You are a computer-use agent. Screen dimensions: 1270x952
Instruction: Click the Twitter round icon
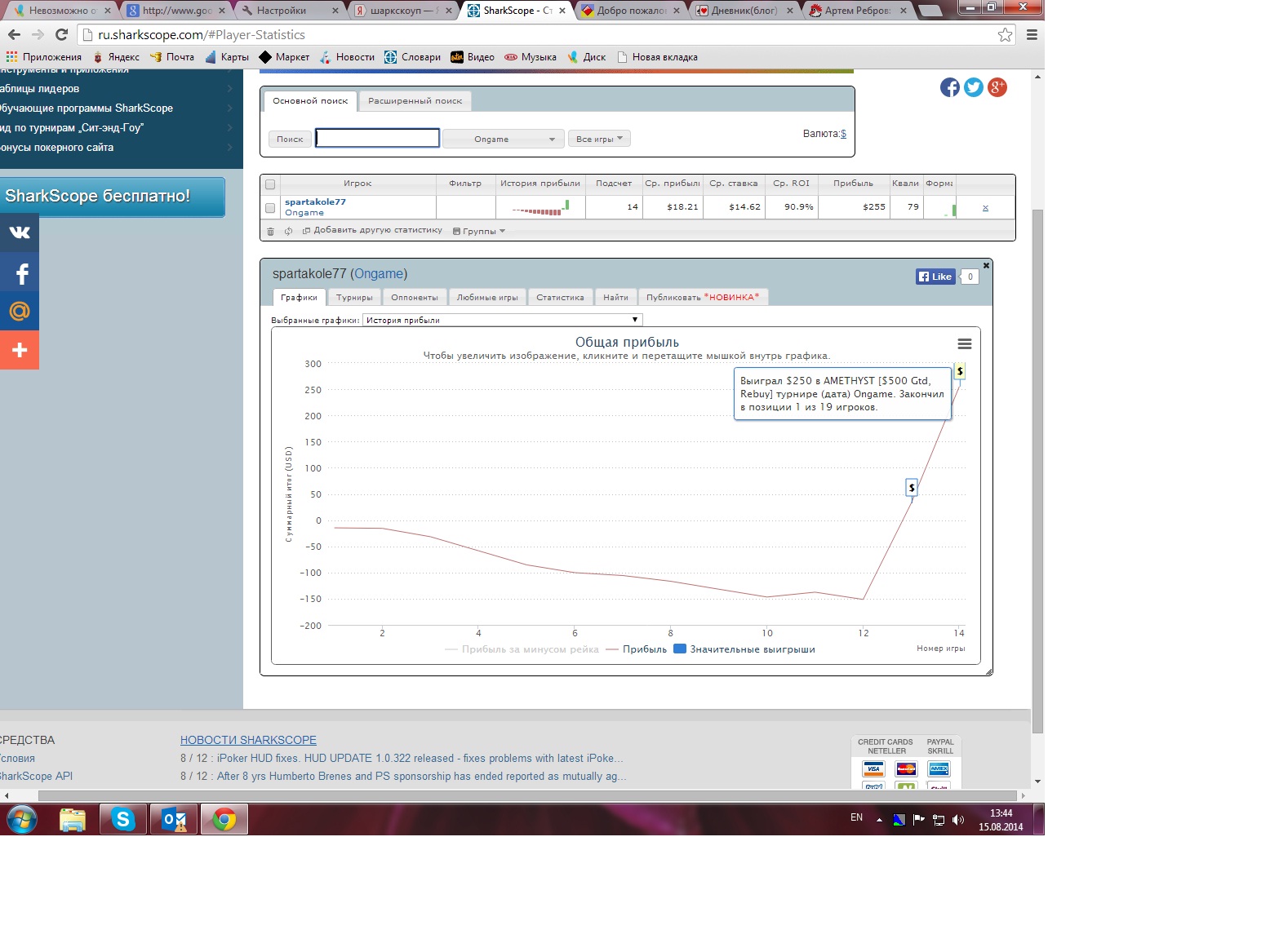(x=973, y=87)
